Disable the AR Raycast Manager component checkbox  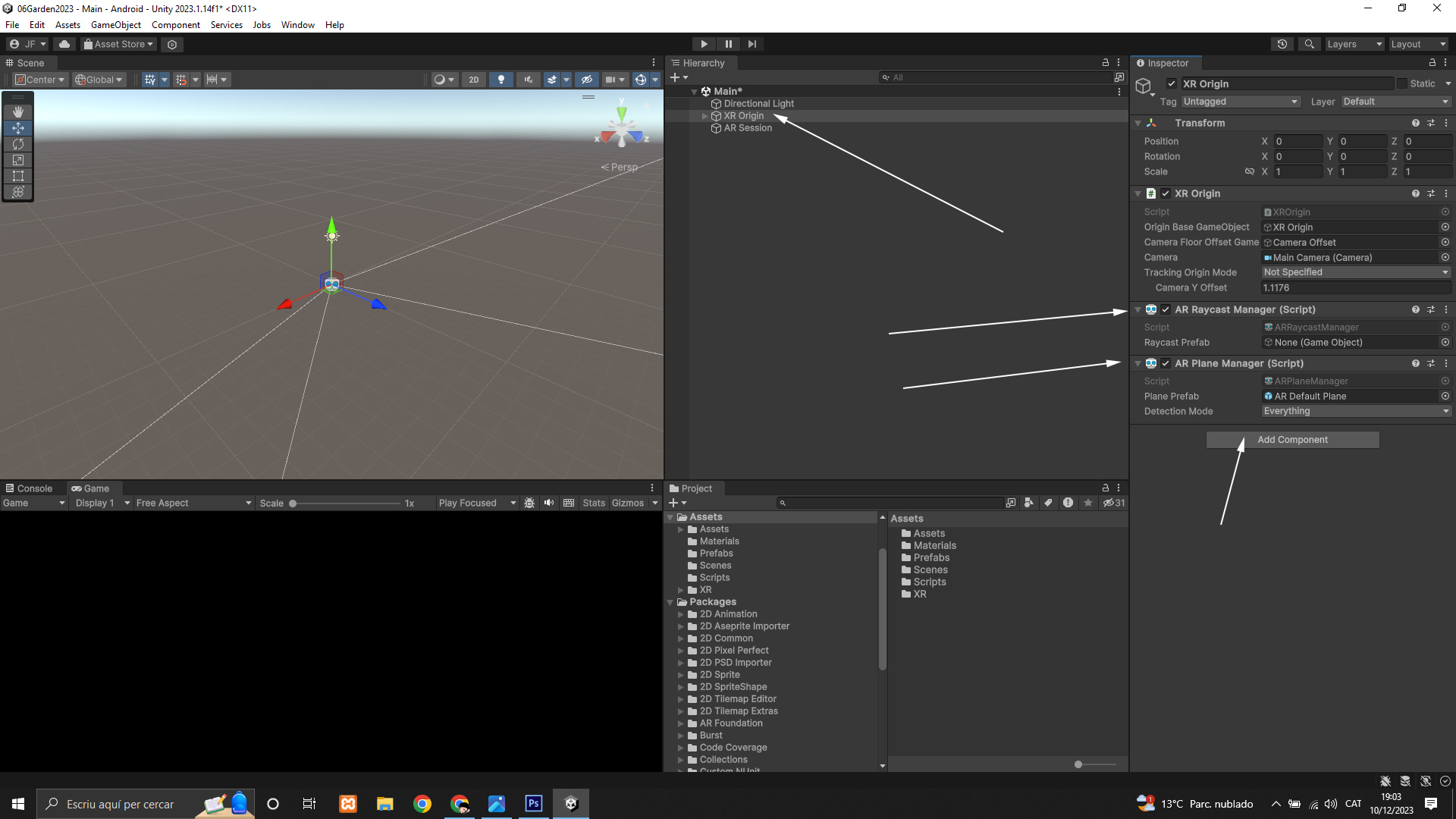coord(1166,309)
